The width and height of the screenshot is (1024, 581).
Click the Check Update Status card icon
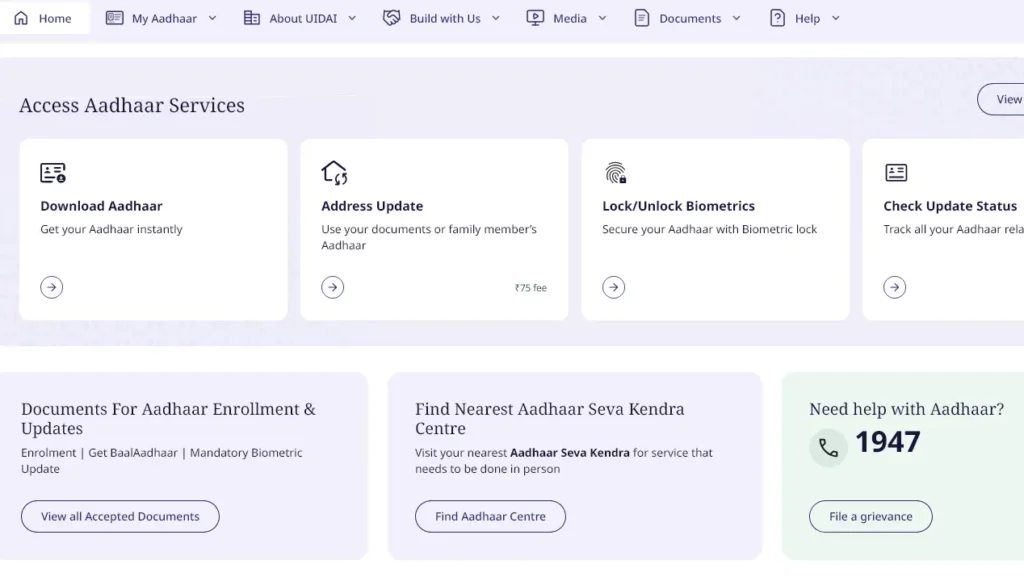pos(896,173)
